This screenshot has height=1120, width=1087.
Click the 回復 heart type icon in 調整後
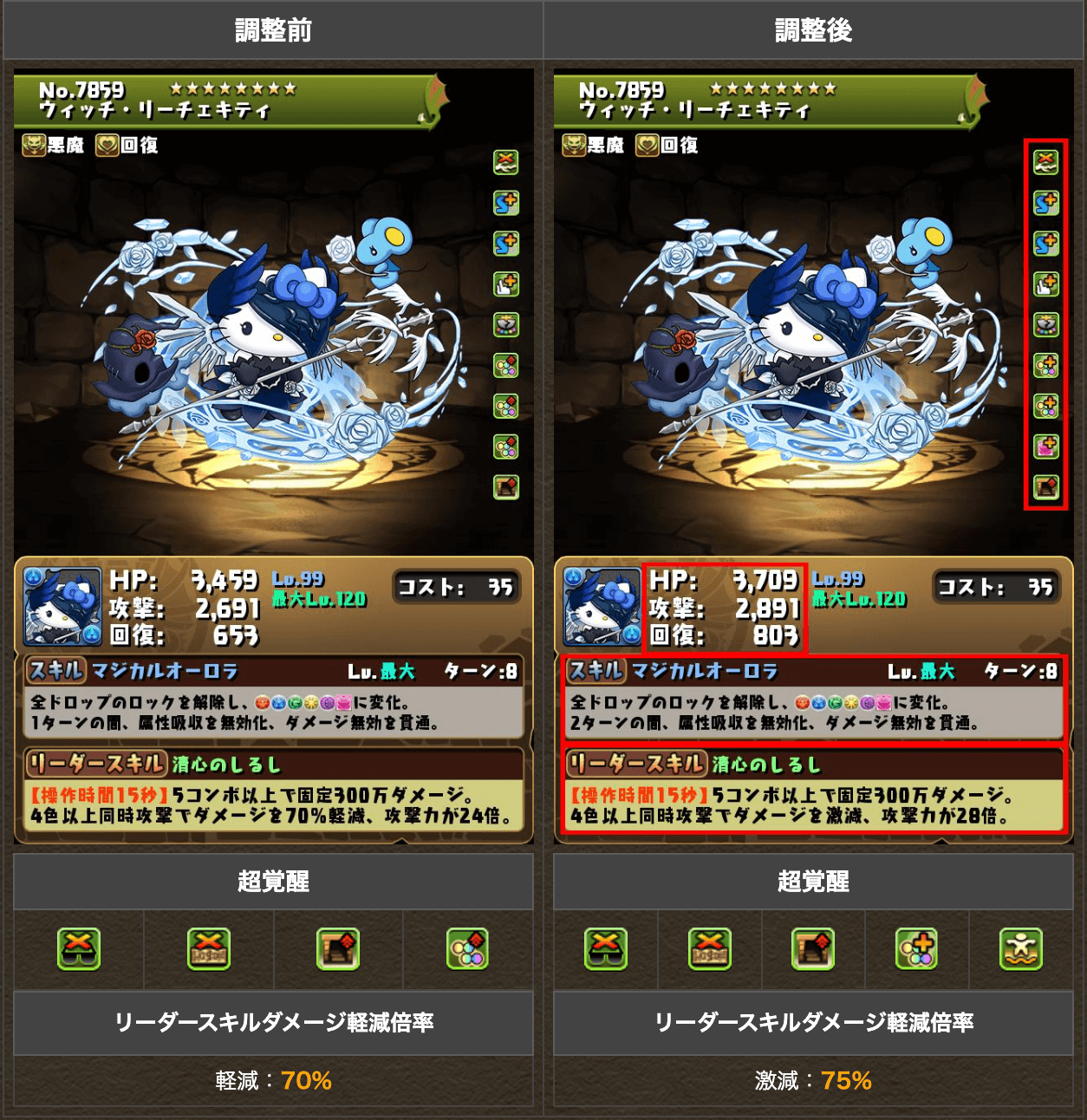[647, 145]
